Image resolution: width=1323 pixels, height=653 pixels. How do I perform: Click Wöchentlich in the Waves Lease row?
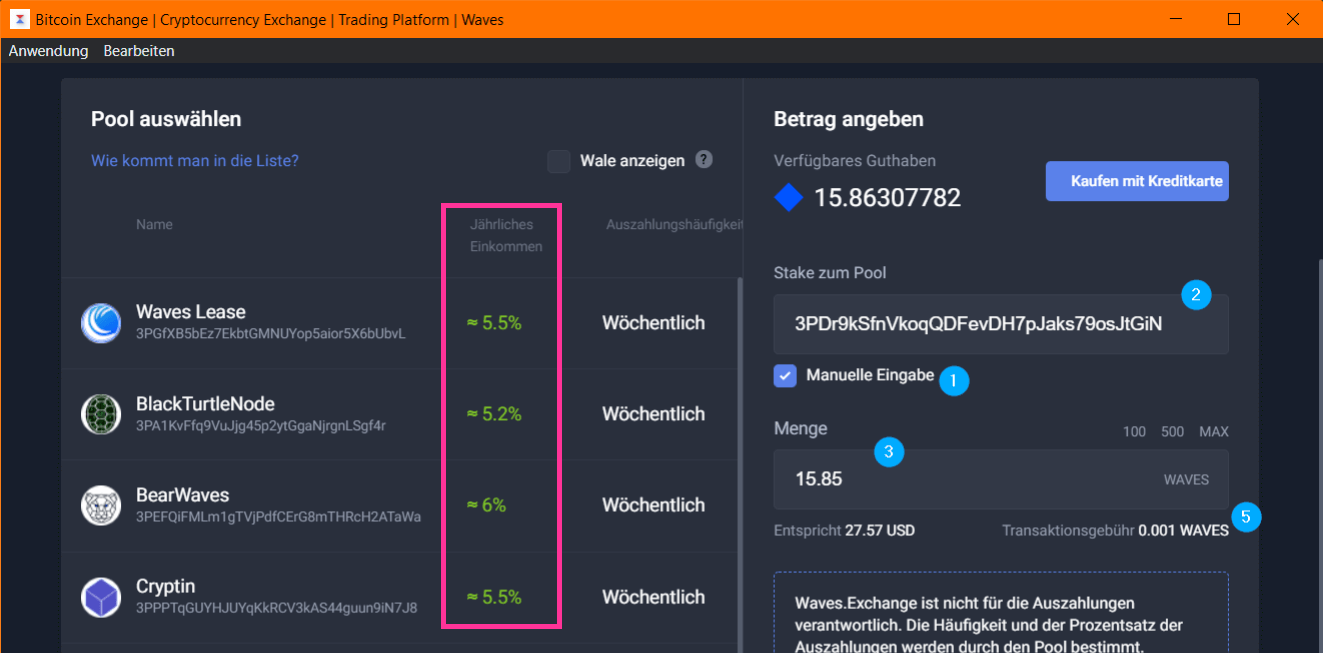pyautogui.click(x=653, y=323)
